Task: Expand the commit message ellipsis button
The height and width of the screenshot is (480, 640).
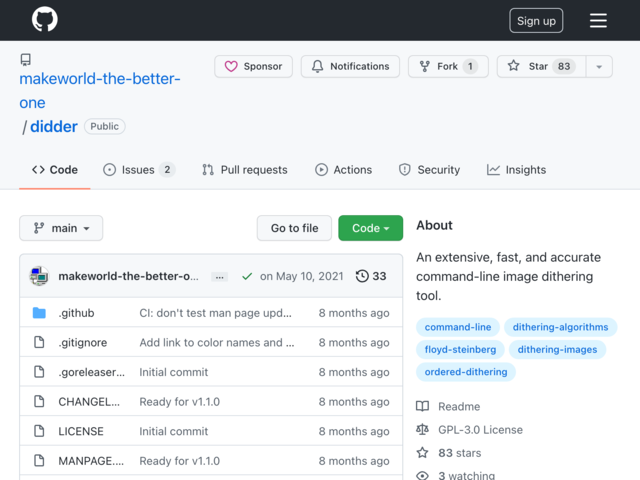Action: click(220, 277)
